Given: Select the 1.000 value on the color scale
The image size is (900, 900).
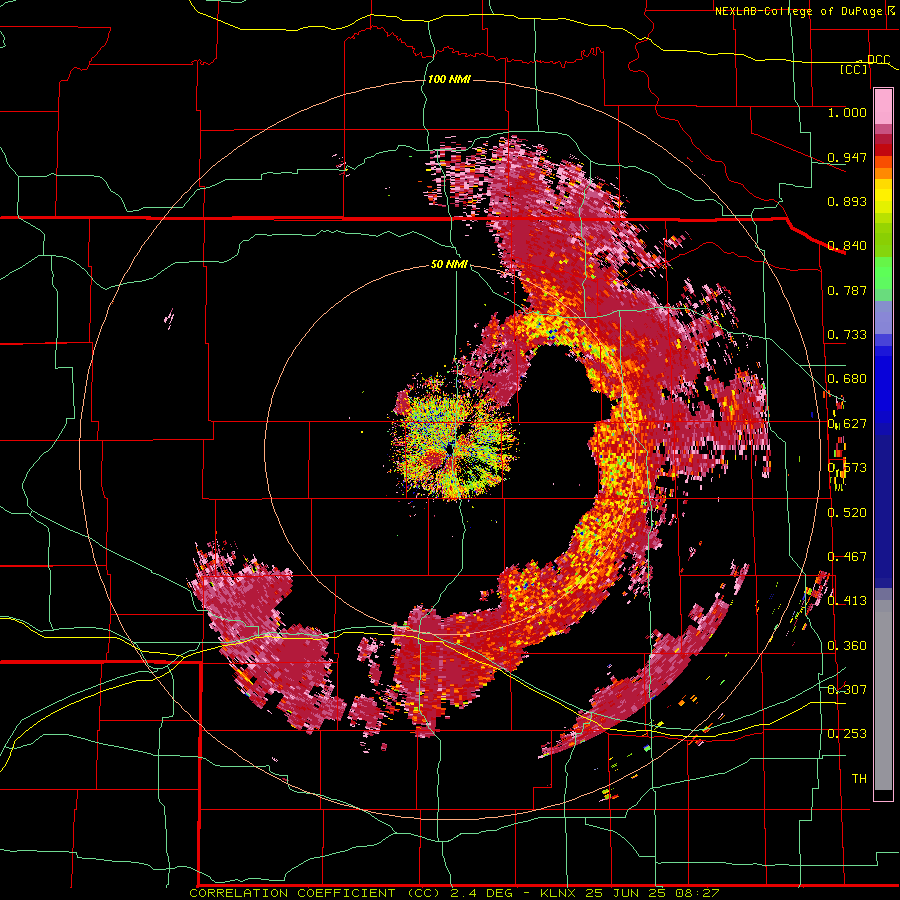Looking at the screenshot, I should (x=847, y=112).
